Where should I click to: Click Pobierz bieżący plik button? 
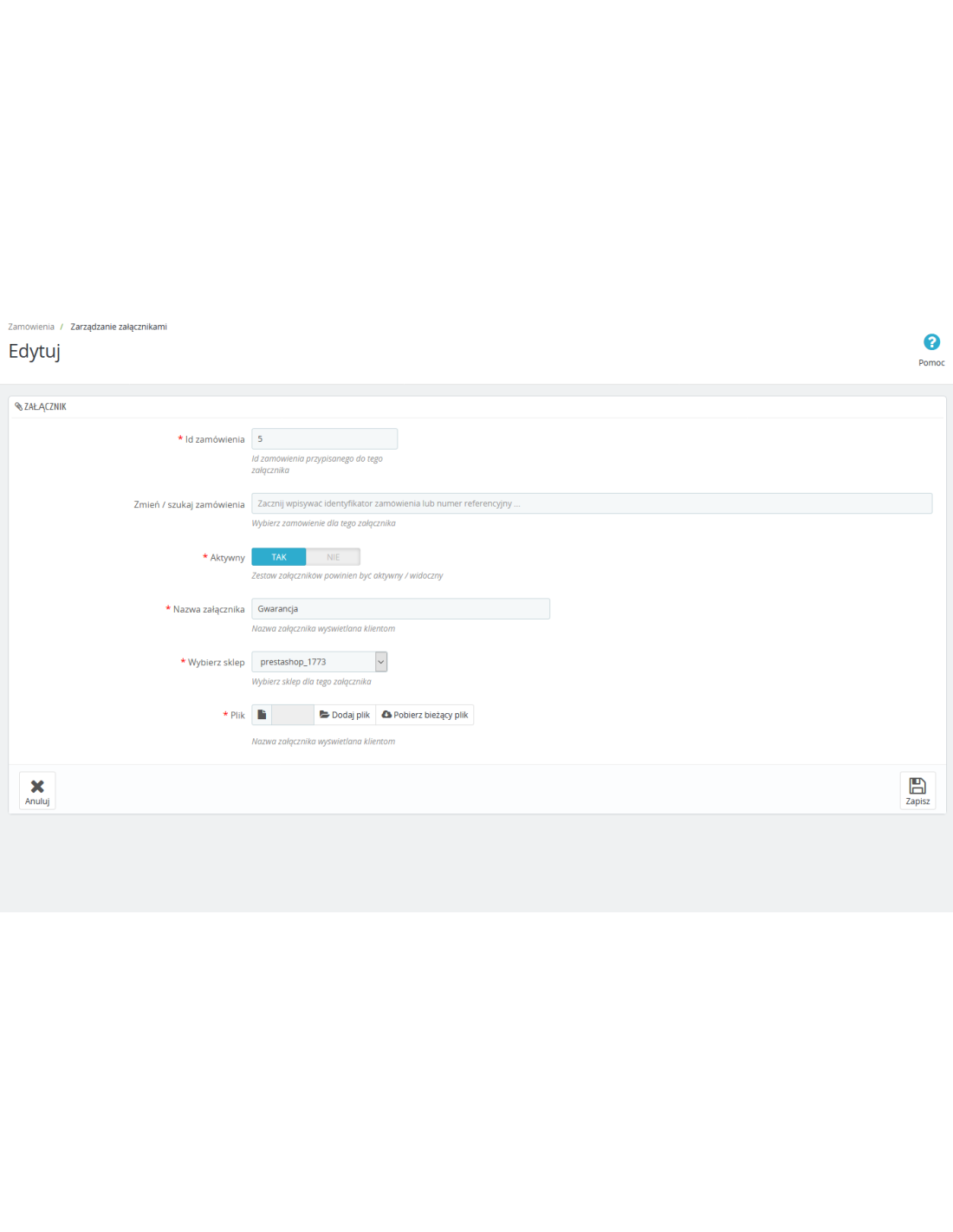coord(425,715)
